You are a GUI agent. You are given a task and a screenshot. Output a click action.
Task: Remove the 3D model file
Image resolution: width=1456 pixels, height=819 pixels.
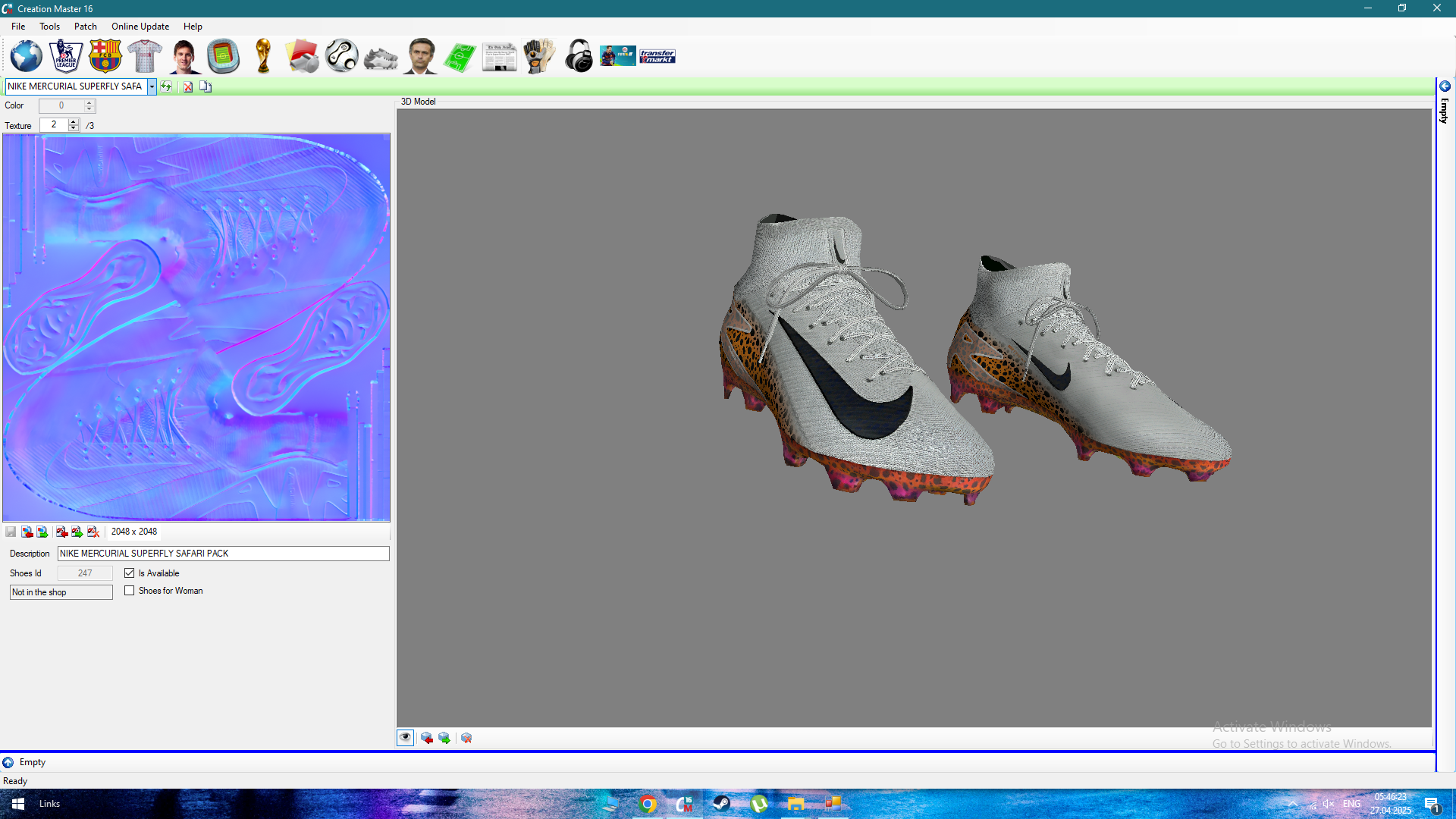[x=466, y=738]
